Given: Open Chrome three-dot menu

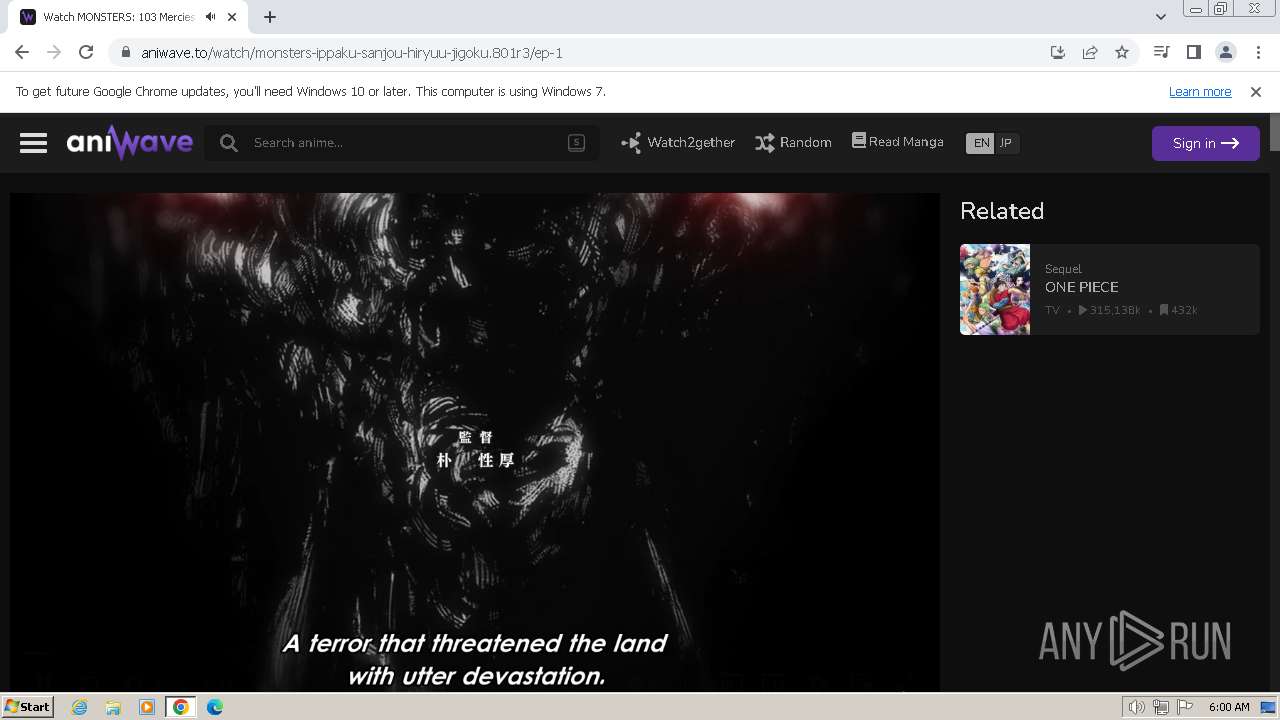Looking at the screenshot, I should click(x=1258, y=52).
